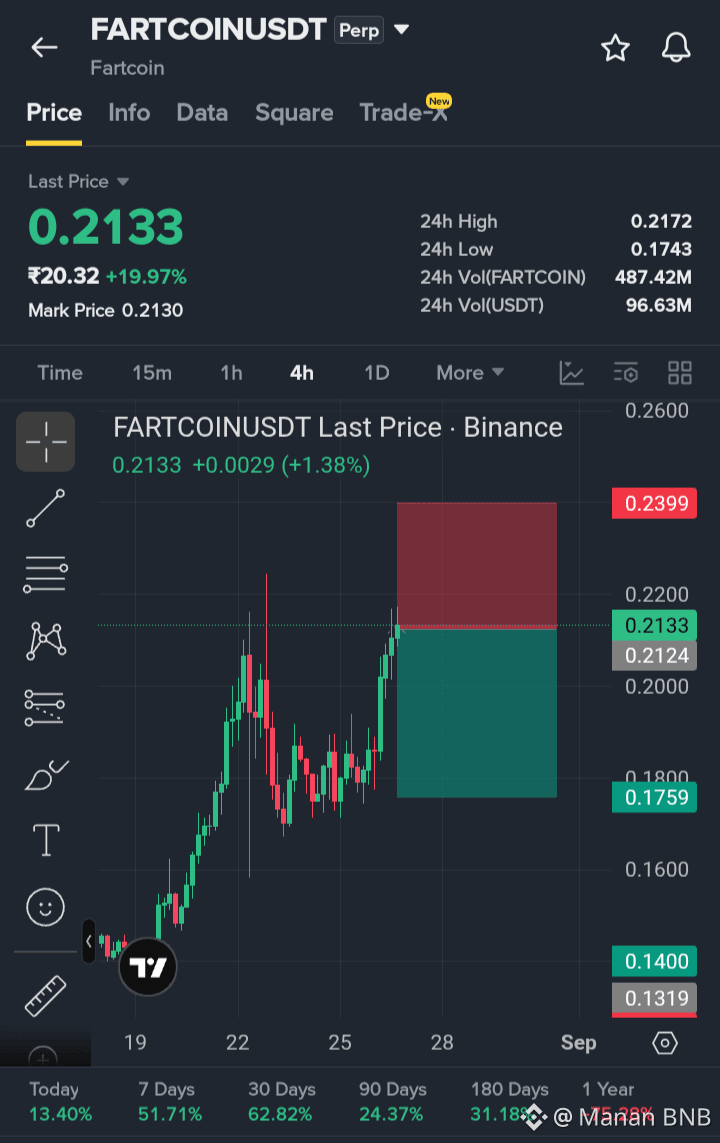The image size is (720, 1143).
Task: Click the red stop-loss zone box
Action: point(477,565)
